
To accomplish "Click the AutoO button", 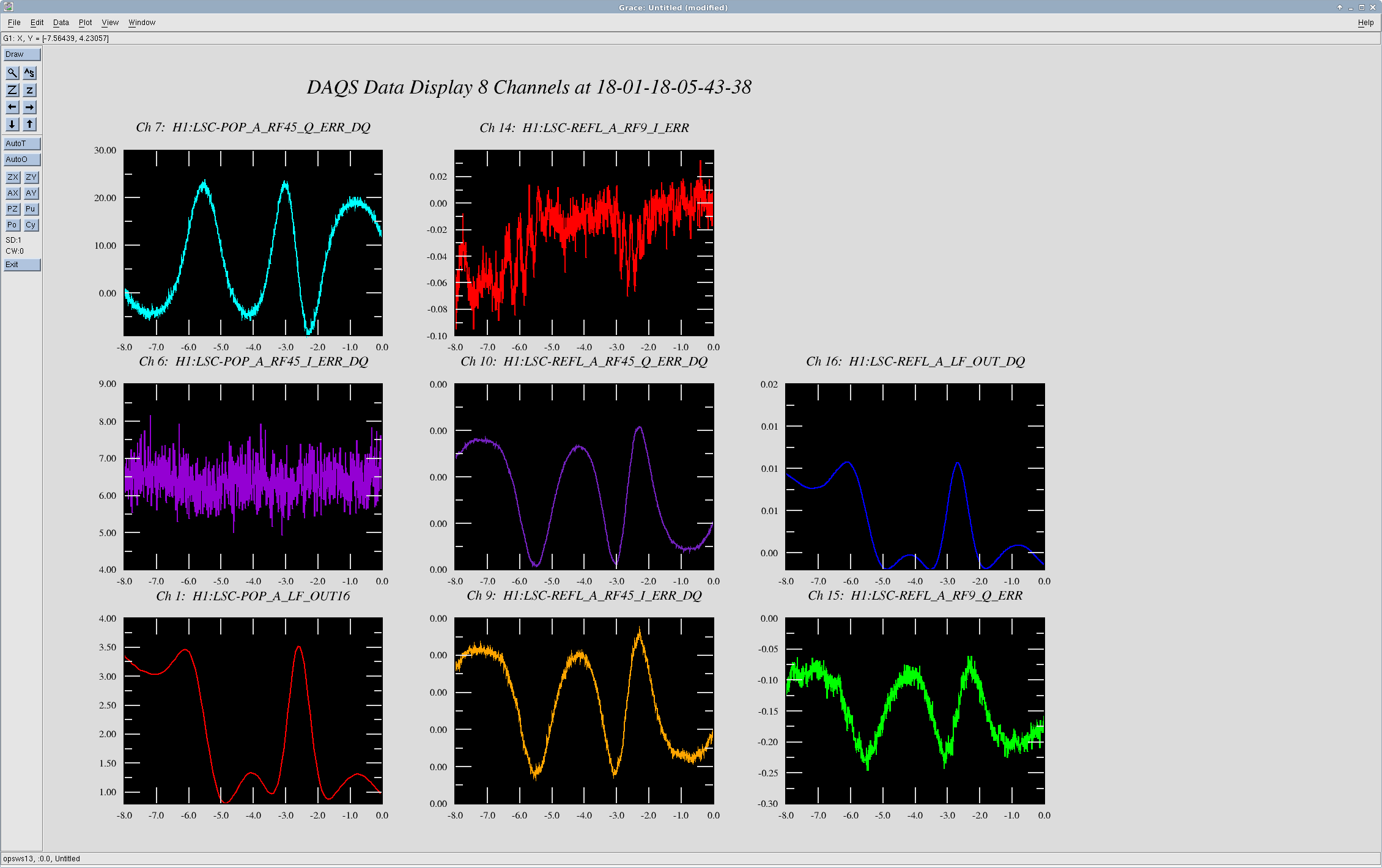I will coord(22,160).
